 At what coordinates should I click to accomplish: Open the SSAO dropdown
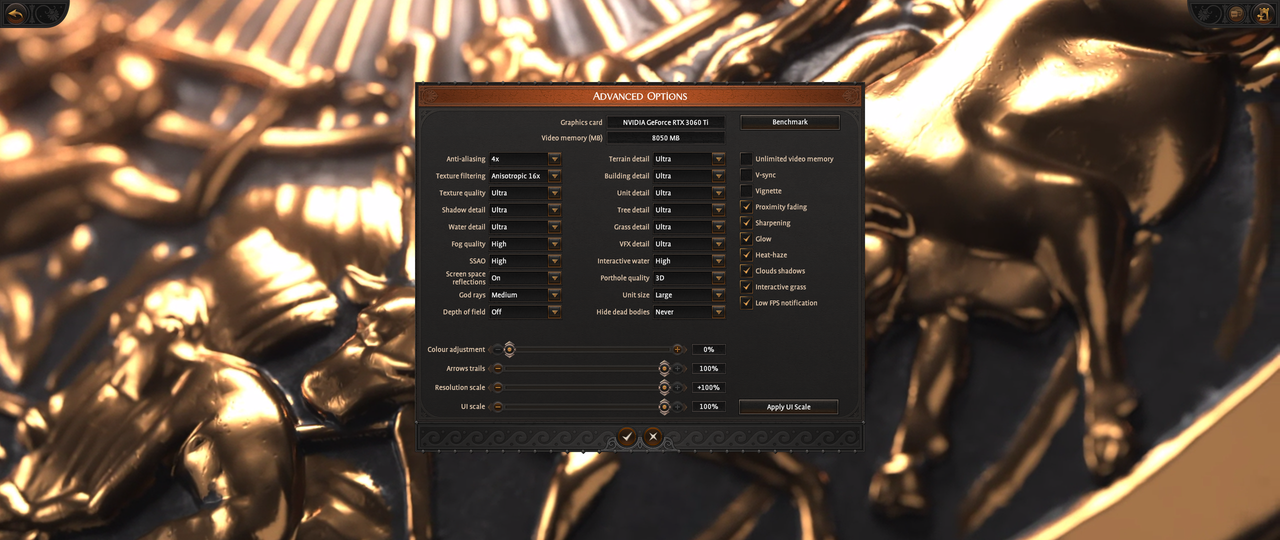[x=525, y=261]
